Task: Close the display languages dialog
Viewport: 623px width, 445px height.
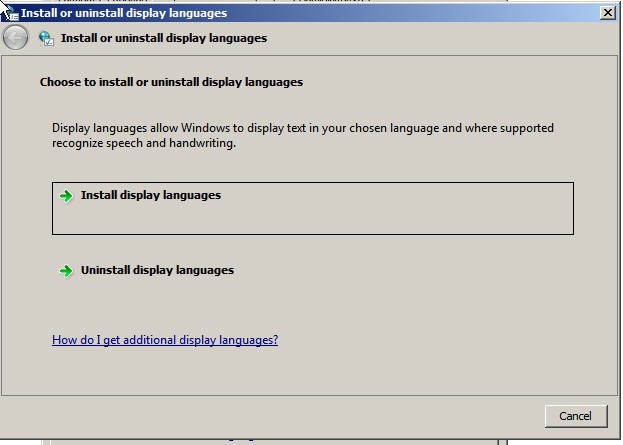Action: [607, 13]
